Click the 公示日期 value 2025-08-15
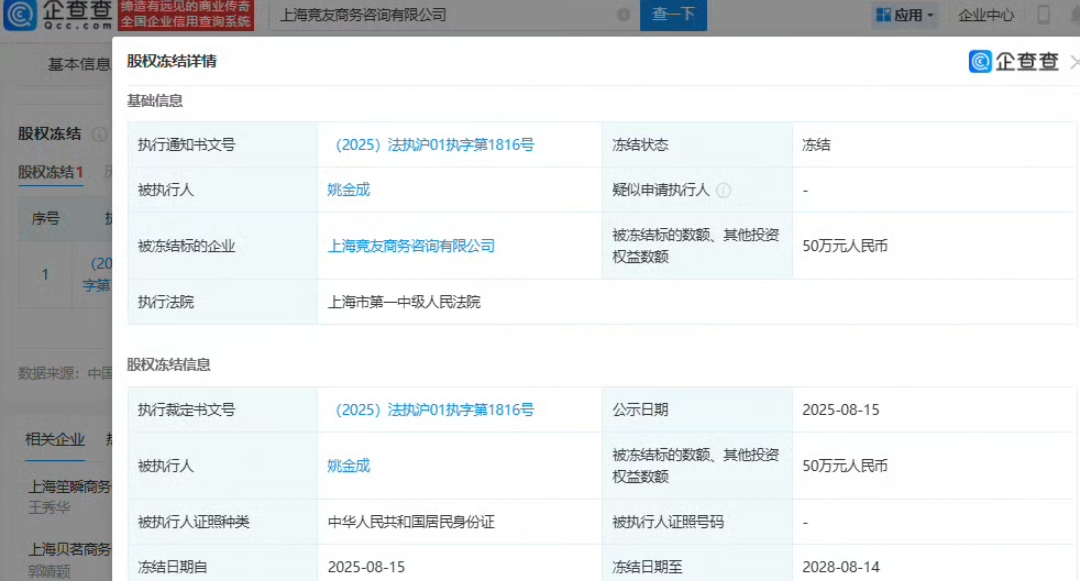Viewport: 1080px width, 581px height. click(841, 410)
